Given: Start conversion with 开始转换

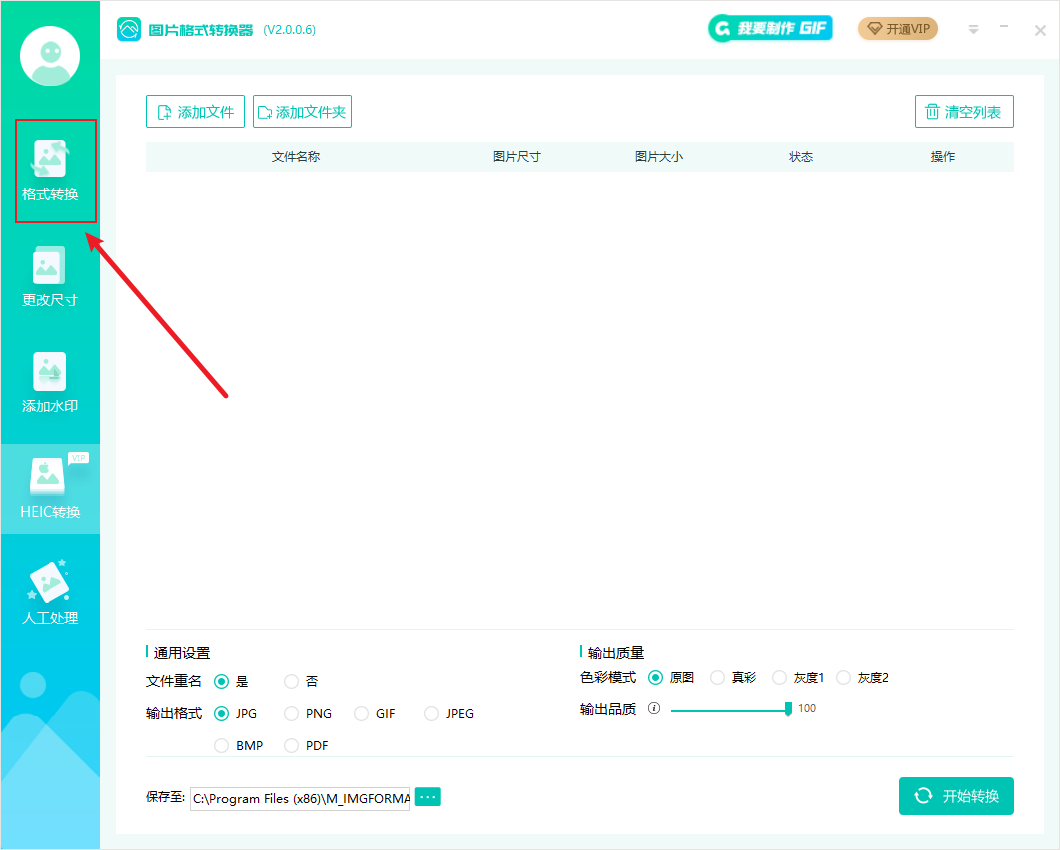Looking at the screenshot, I should point(956,796).
